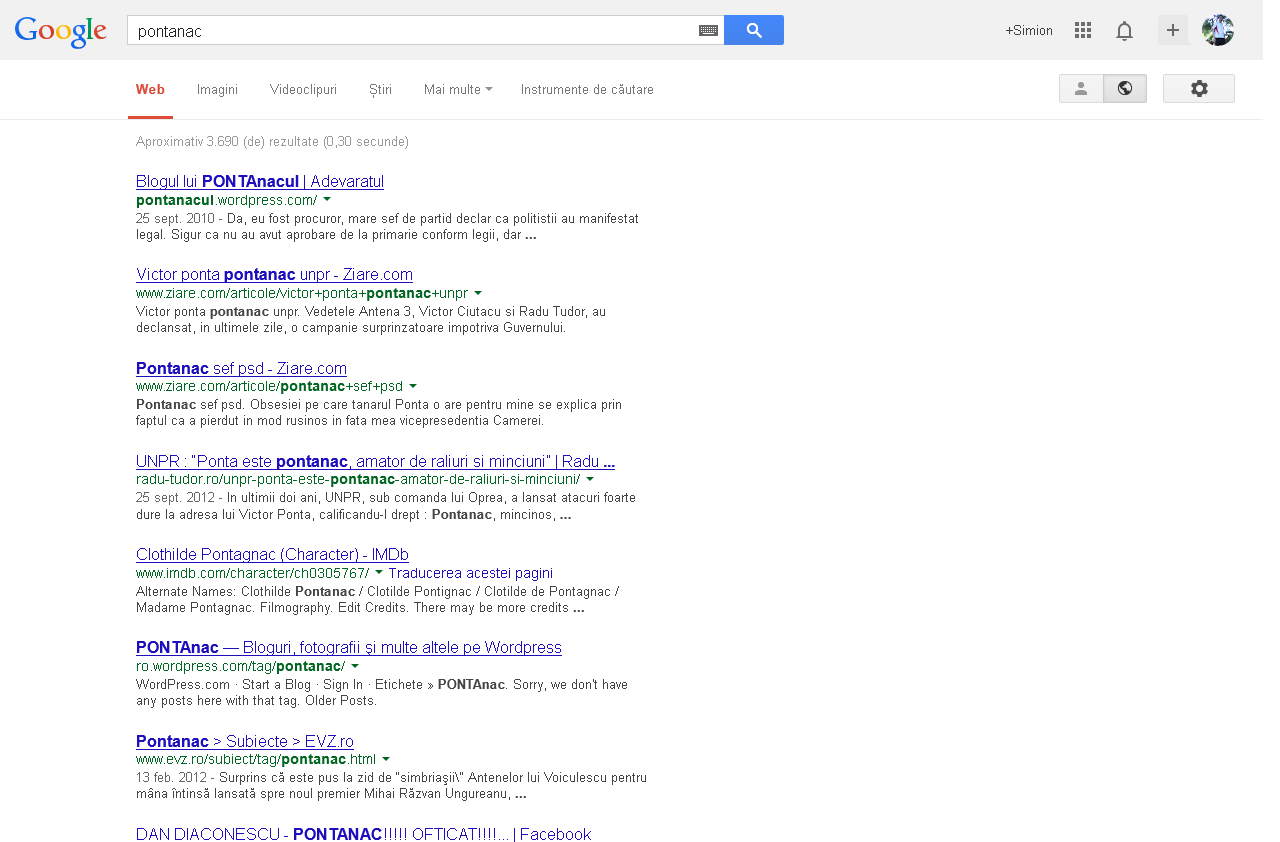This screenshot has width=1280, height=842.
Task: Click the 25 sept. 2012 snippet text
Action: [386, 506]
